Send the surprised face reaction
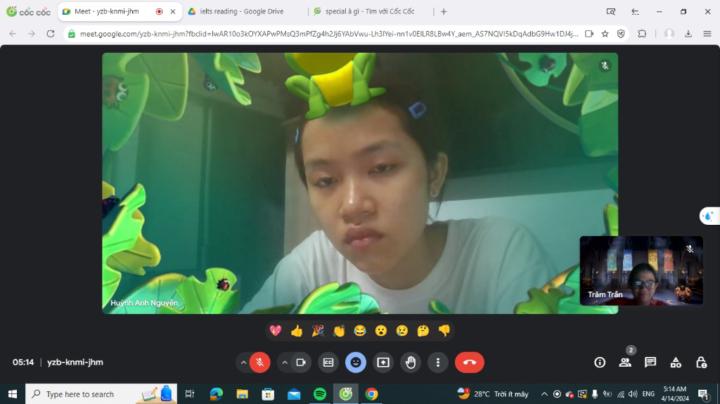Image resolution: width=720 pixels, height=404 pixels. click(x=381, y=331)
